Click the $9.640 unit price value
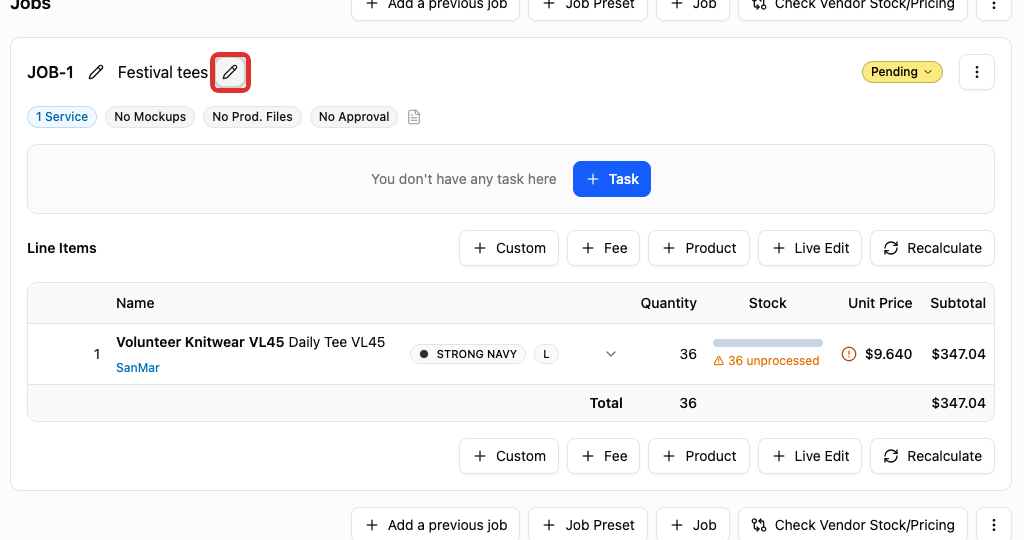Image resolution: width=1024 pixels, height=540 pixels. pyautogui.click(x=888, y=354)
